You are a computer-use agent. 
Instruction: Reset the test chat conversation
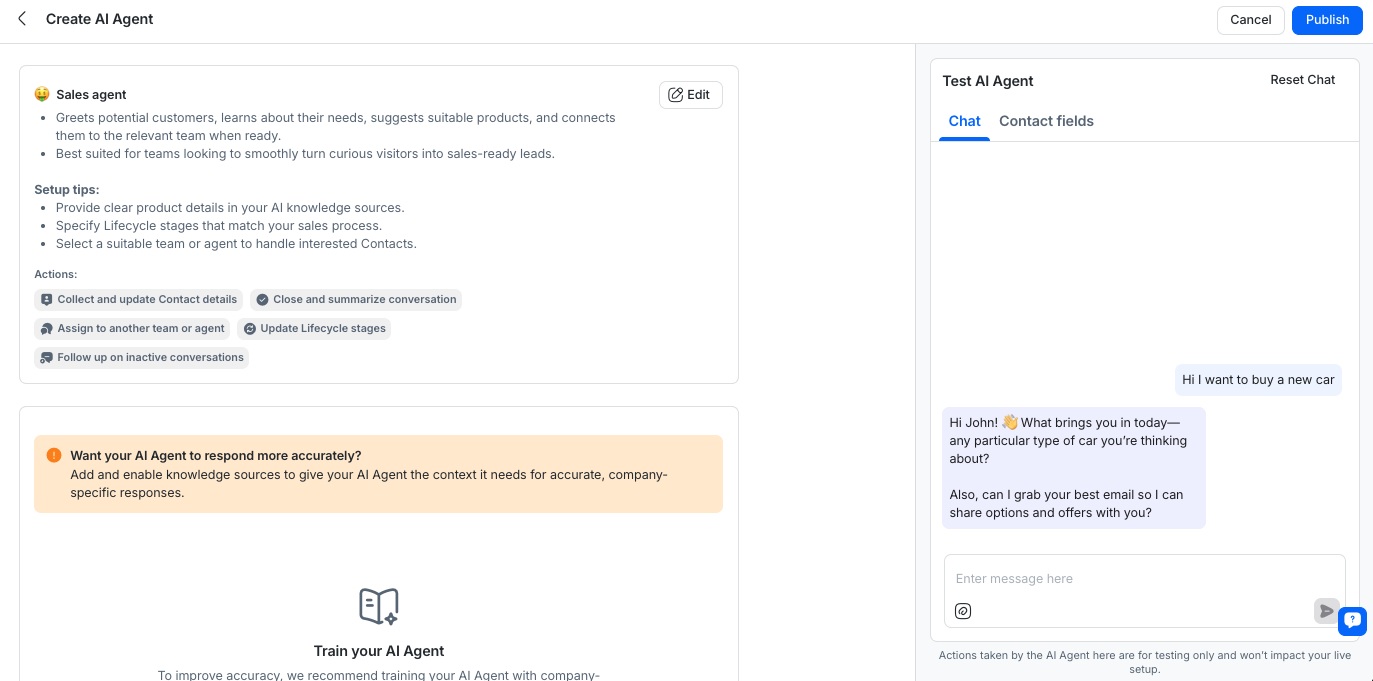coord(1302,80)
